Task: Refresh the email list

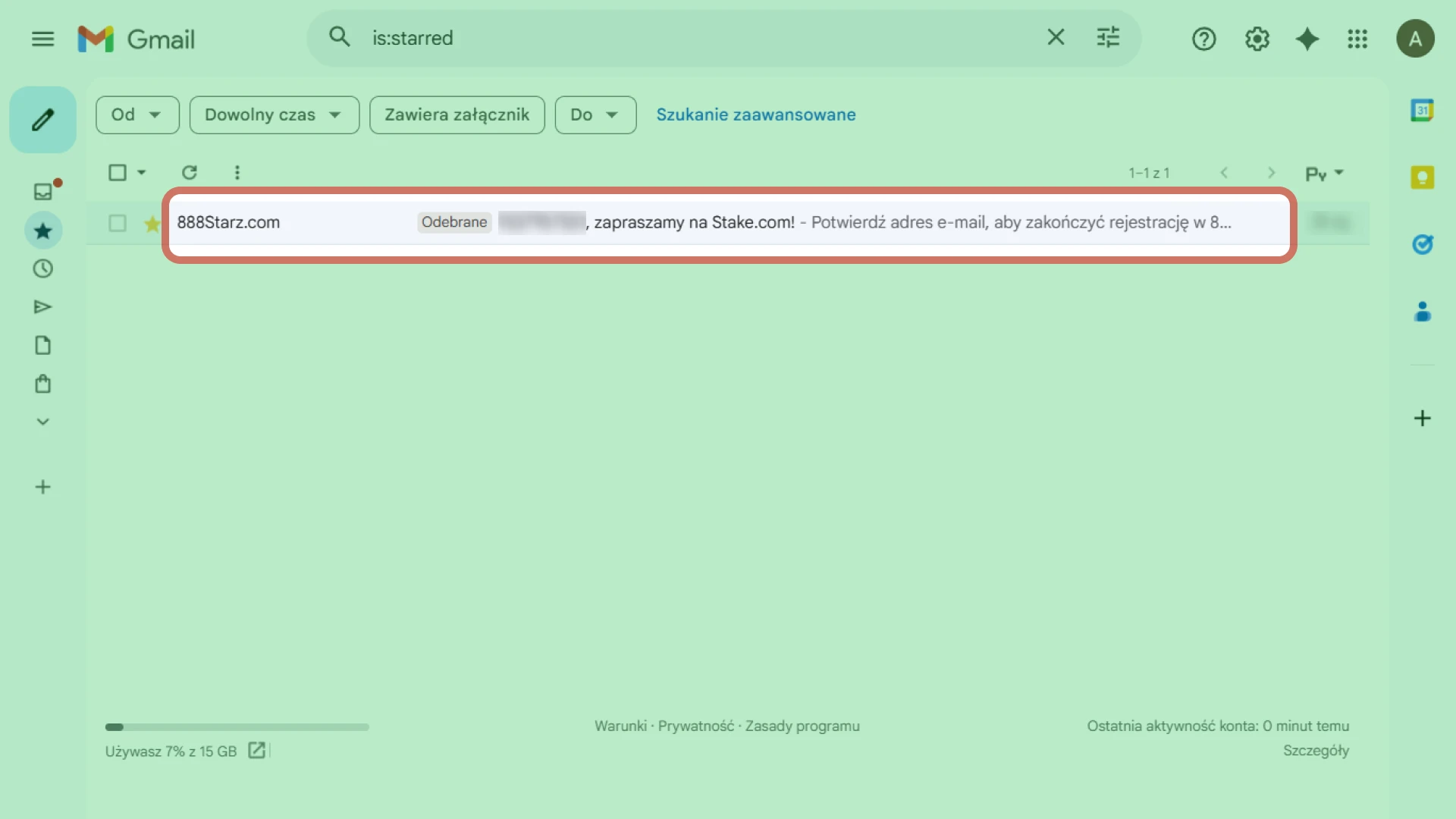Action: click(190, 173)
